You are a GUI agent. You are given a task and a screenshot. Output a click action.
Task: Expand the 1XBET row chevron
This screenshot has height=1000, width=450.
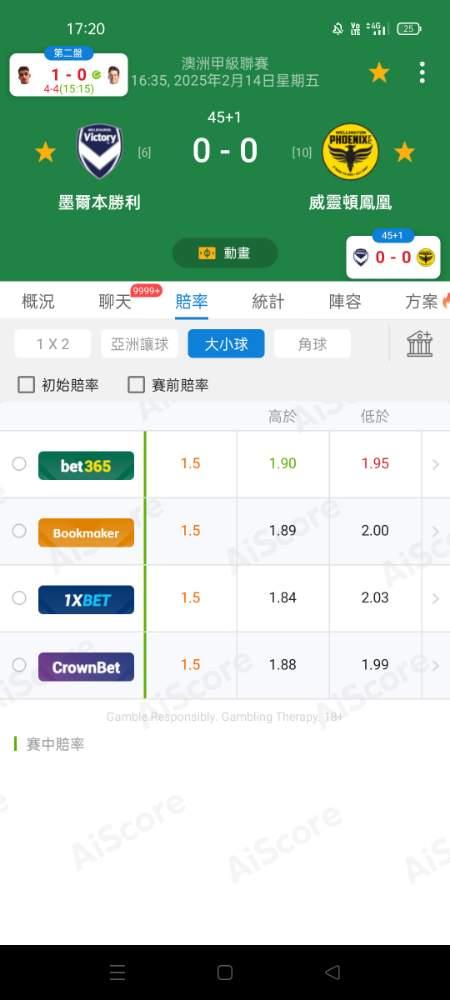click(436, 598)
